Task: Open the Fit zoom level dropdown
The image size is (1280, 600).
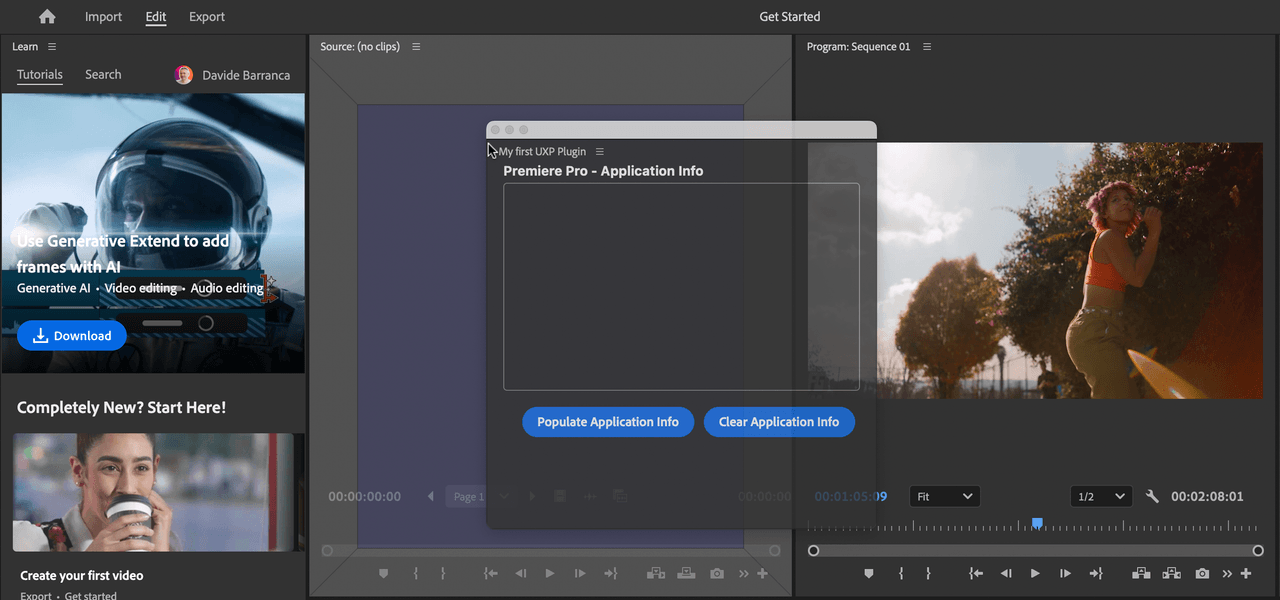Action: [x=944, y=496]
